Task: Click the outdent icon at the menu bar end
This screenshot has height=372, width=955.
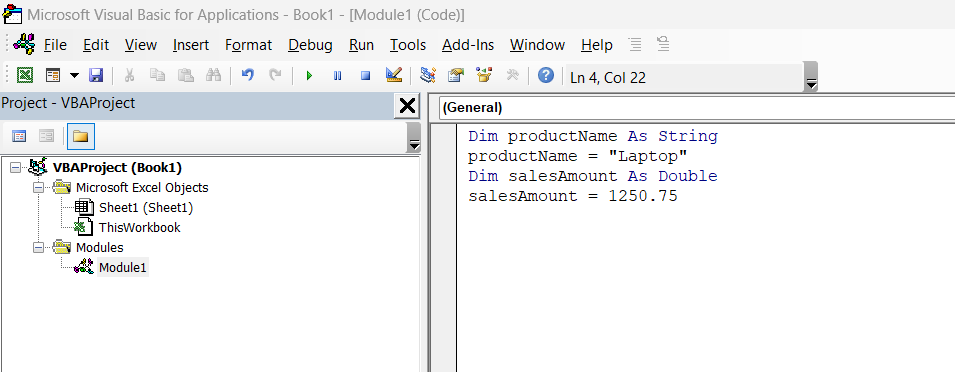Action: (663, 44)
